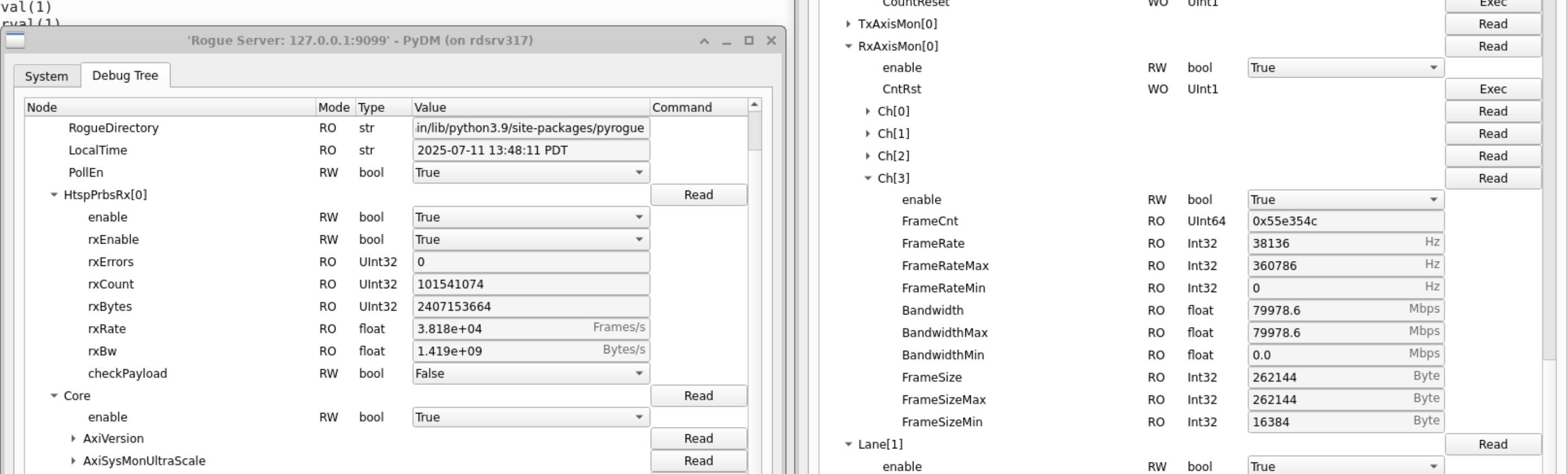This screenshot has width=1568, height=474.
Task: Open the rxEnable value dropdown
Action: click(530, 240)
